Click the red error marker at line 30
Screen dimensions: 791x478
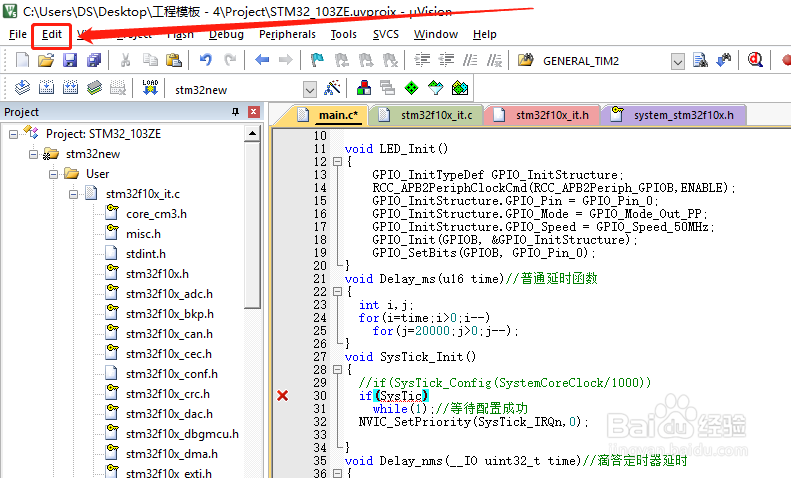pyautogui.click(x=282, y=396)
